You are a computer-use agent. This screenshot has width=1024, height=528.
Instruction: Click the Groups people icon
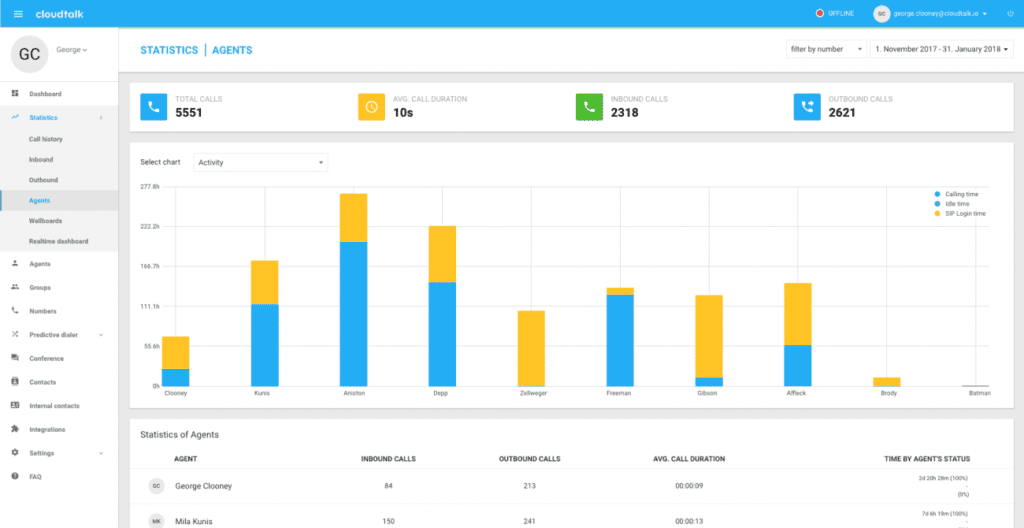click(x=15, y=288)
